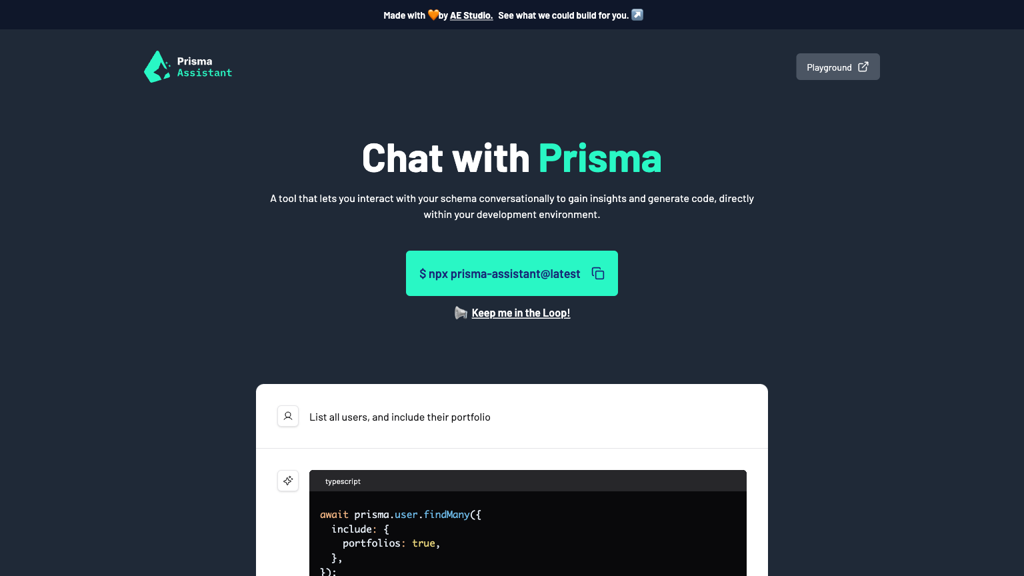Click the Prisma triangle logo
The image size is (1024, 576).
[x=157, y=66]
